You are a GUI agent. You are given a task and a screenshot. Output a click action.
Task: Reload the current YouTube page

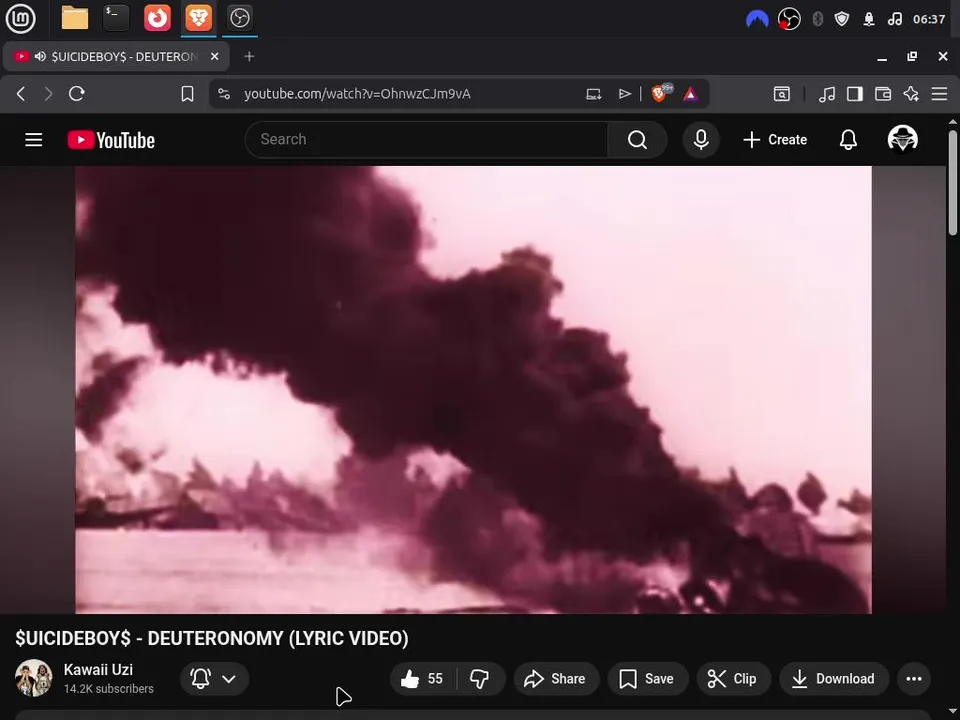[77, 94]
